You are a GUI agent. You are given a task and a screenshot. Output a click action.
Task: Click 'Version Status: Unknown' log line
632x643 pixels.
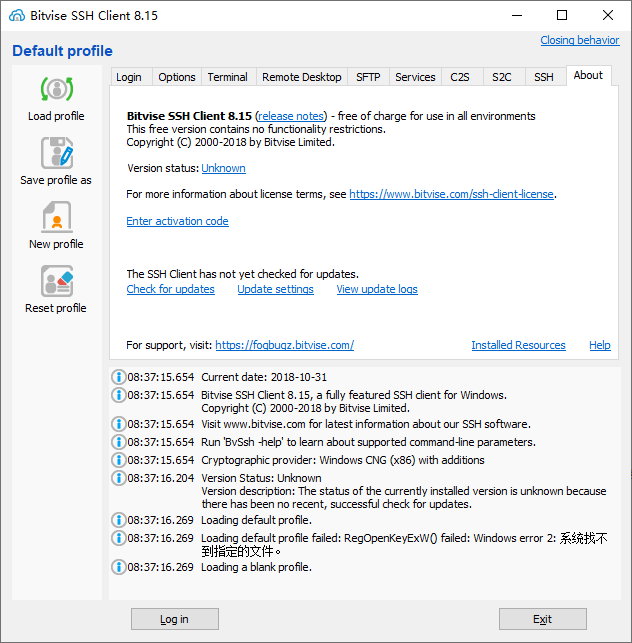[261, 478]
